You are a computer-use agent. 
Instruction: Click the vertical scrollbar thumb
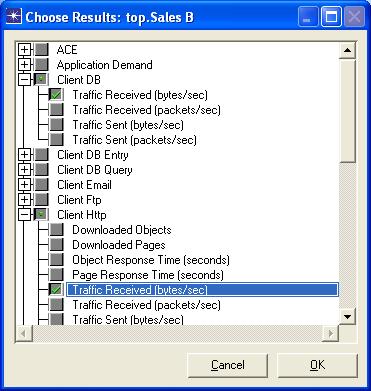click(x=347, y=110)
